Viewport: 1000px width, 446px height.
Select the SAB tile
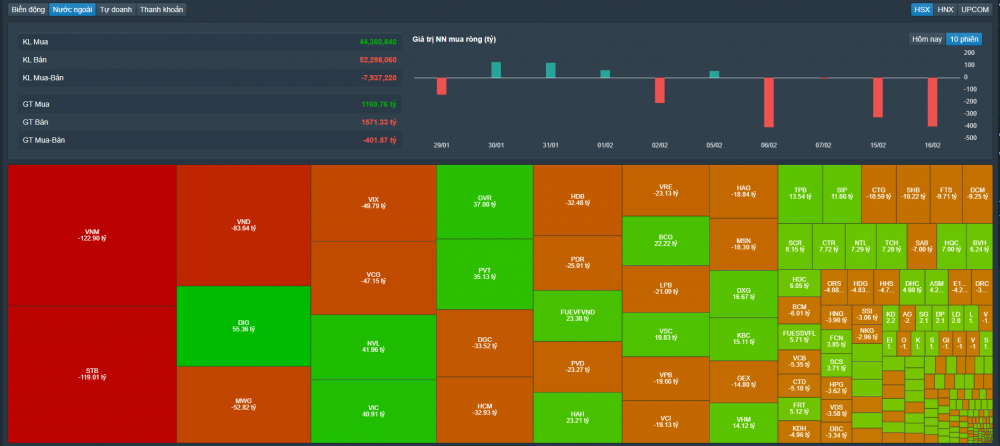click(922, 246)
